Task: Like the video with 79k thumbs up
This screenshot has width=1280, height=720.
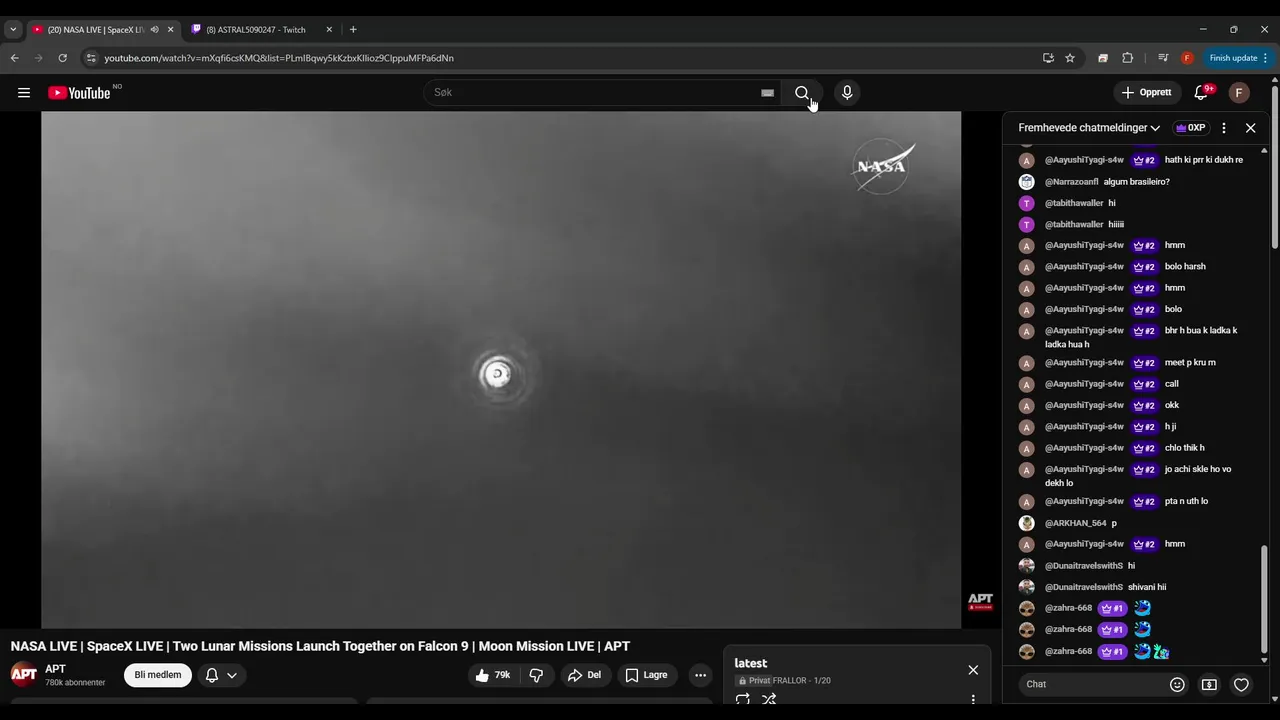Action: [x=493, y=675]
